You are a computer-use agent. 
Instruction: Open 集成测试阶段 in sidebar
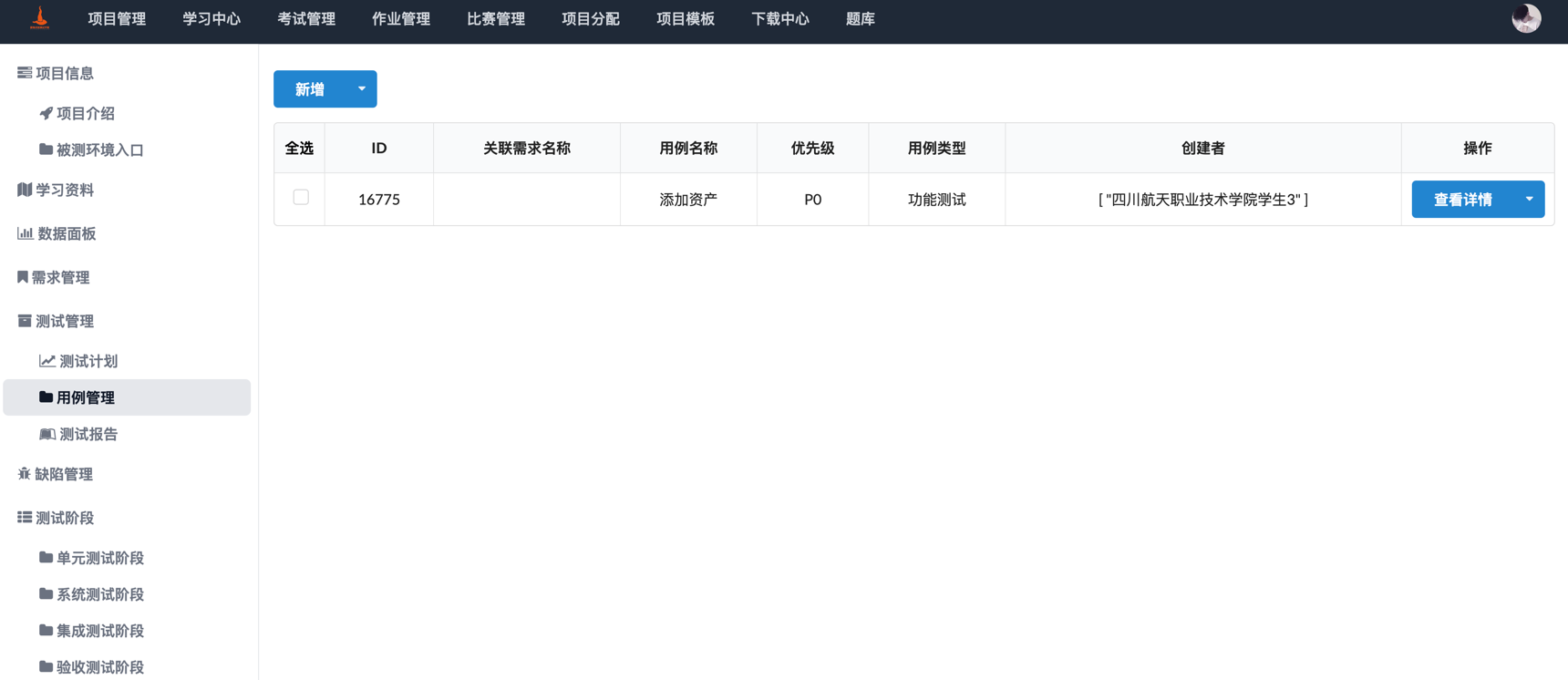click(x=100, y=631)
